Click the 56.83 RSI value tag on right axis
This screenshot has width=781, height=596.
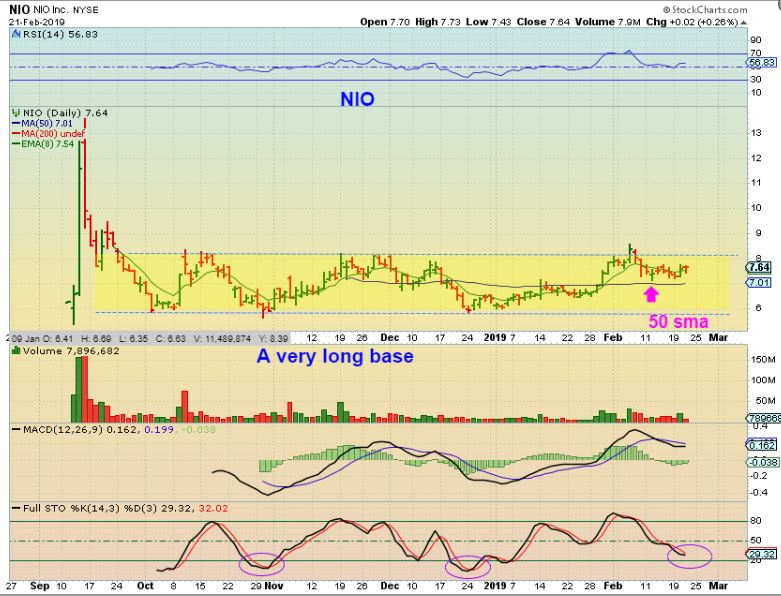(762, 63)
